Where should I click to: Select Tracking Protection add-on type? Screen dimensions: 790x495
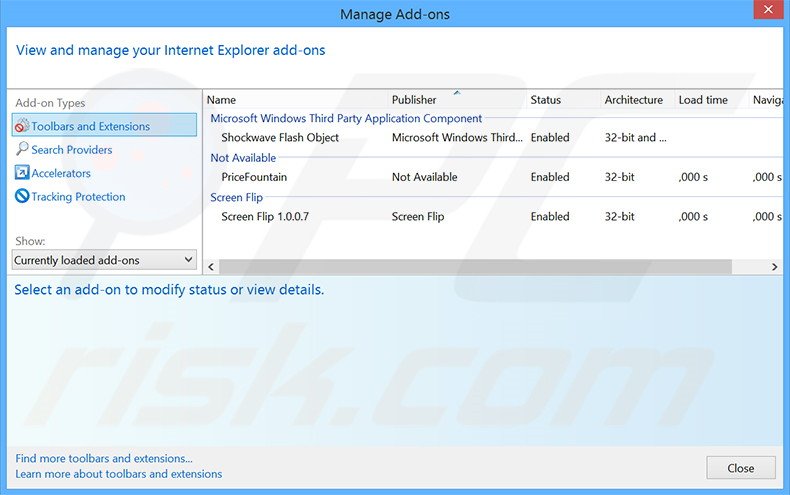pyautogui.click(x=78, y=197)
